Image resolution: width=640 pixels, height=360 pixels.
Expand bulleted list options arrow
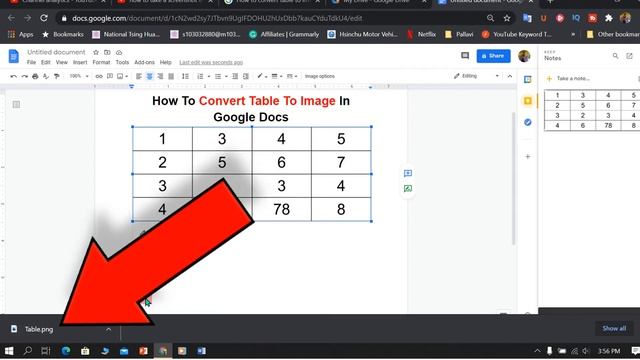(x=226, y=76)
